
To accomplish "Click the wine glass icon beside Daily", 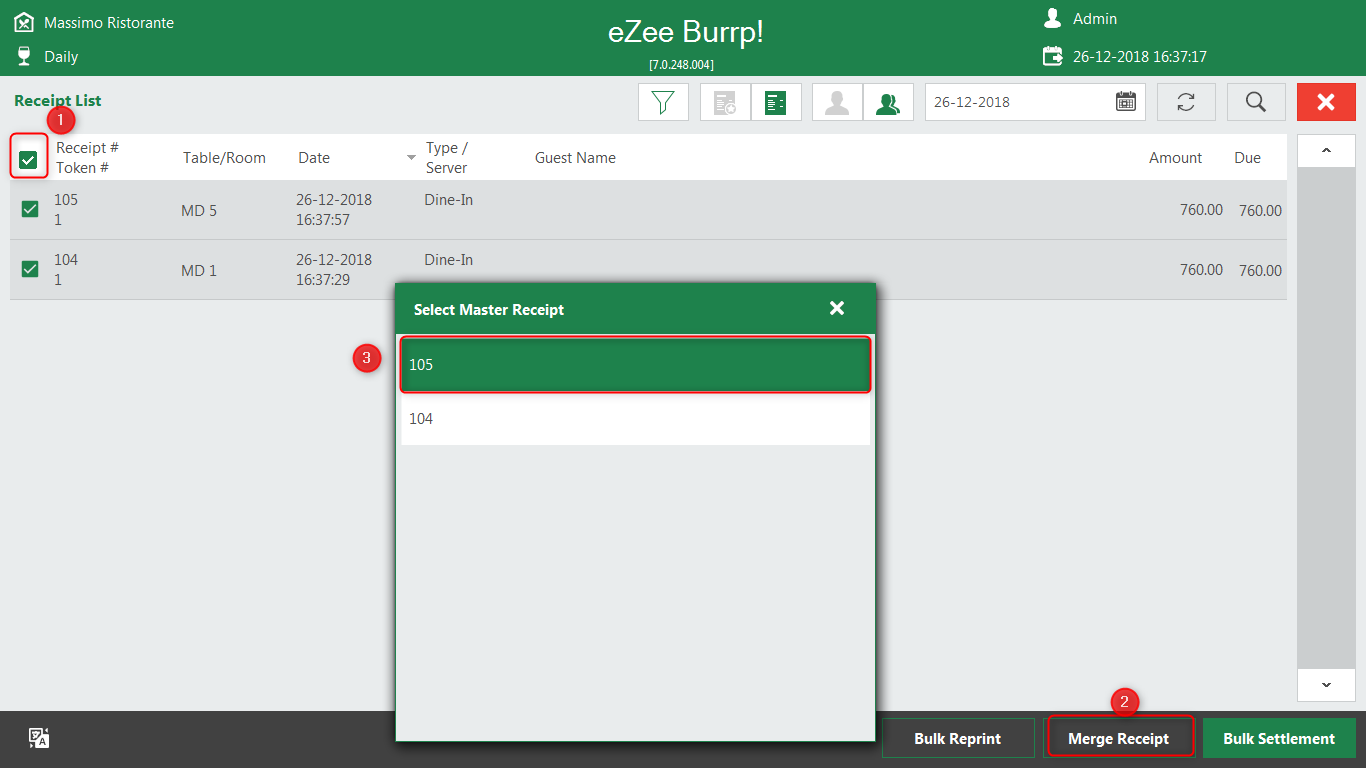I will tap(24, 56).
